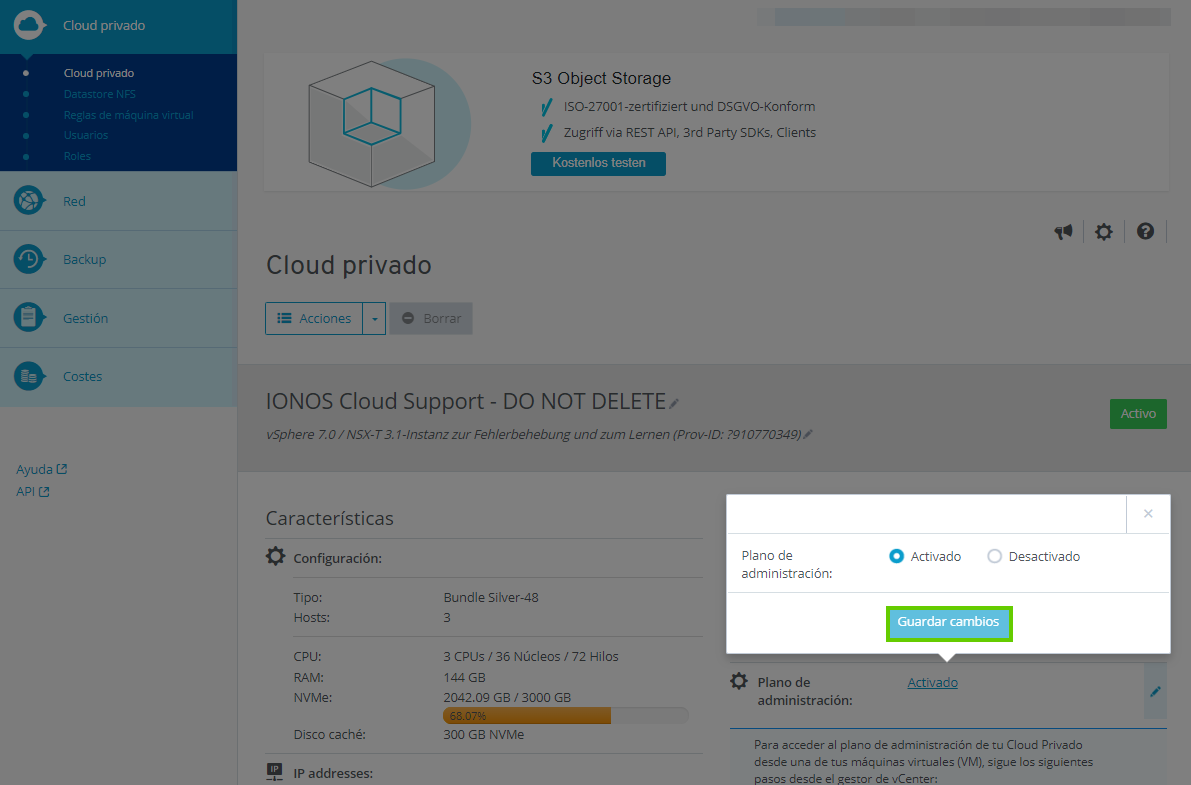The image size is (1191, 785).
Task: Click the Acciones button
Action: coord(314,318)
